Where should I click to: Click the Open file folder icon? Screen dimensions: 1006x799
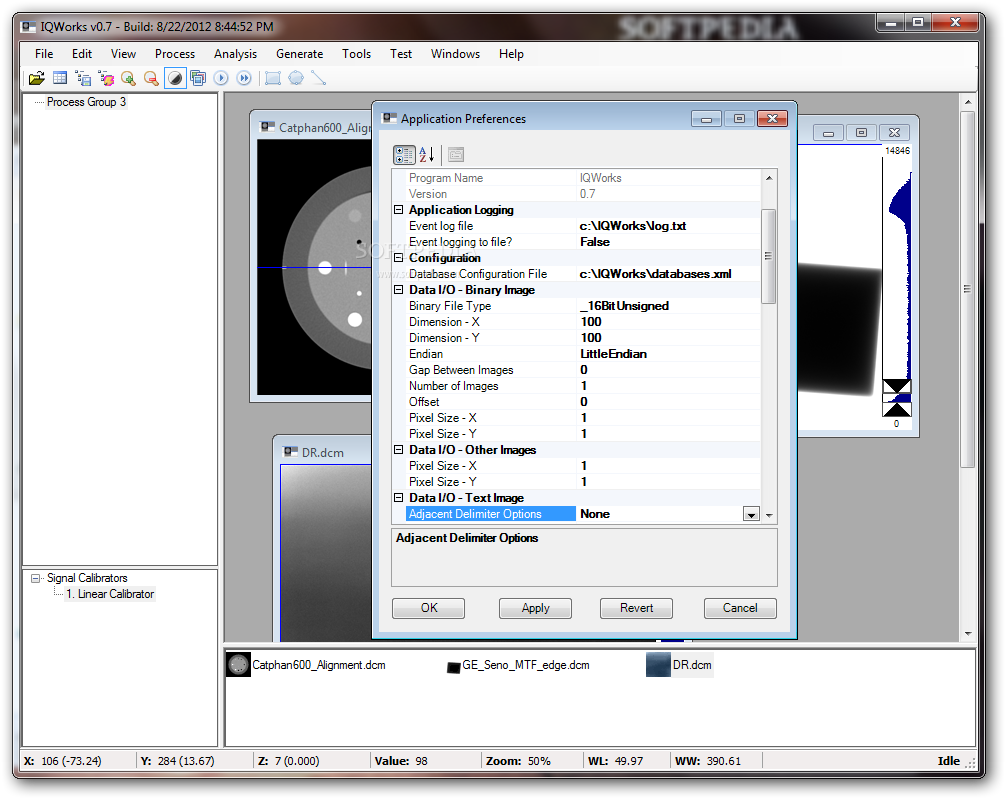37,78
